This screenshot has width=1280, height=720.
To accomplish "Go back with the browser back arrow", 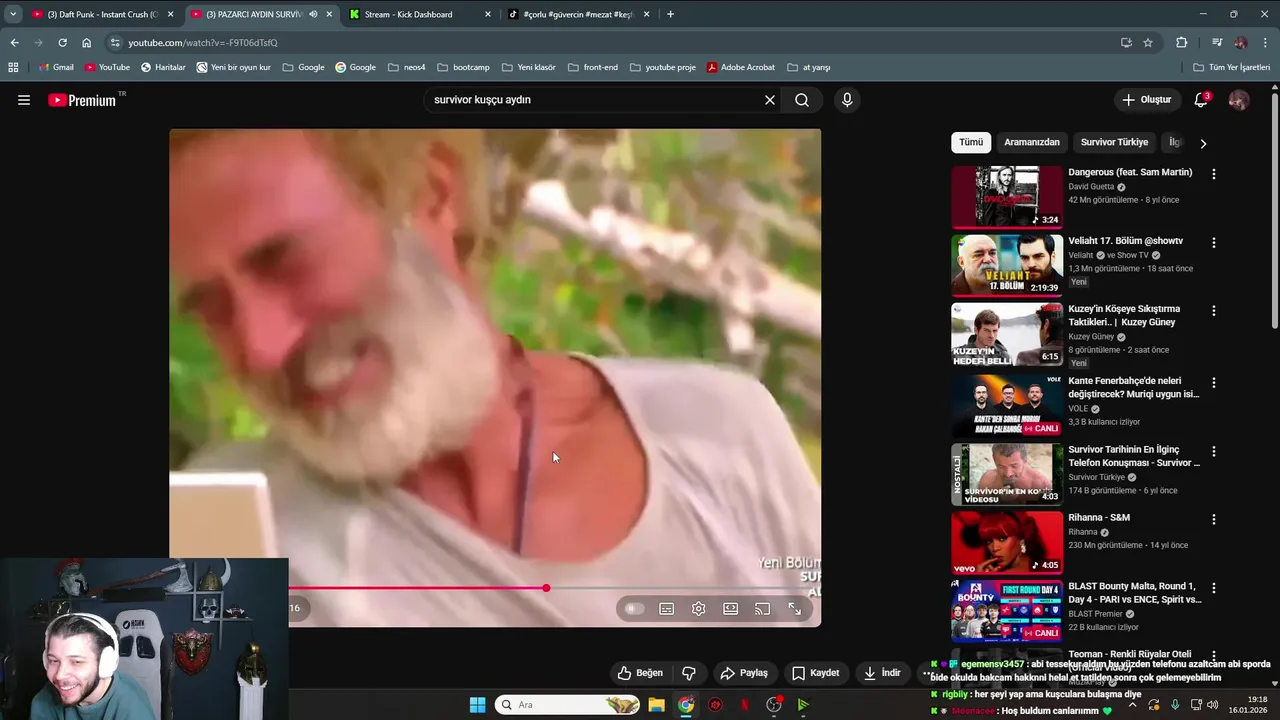I will tap(14, 43).
